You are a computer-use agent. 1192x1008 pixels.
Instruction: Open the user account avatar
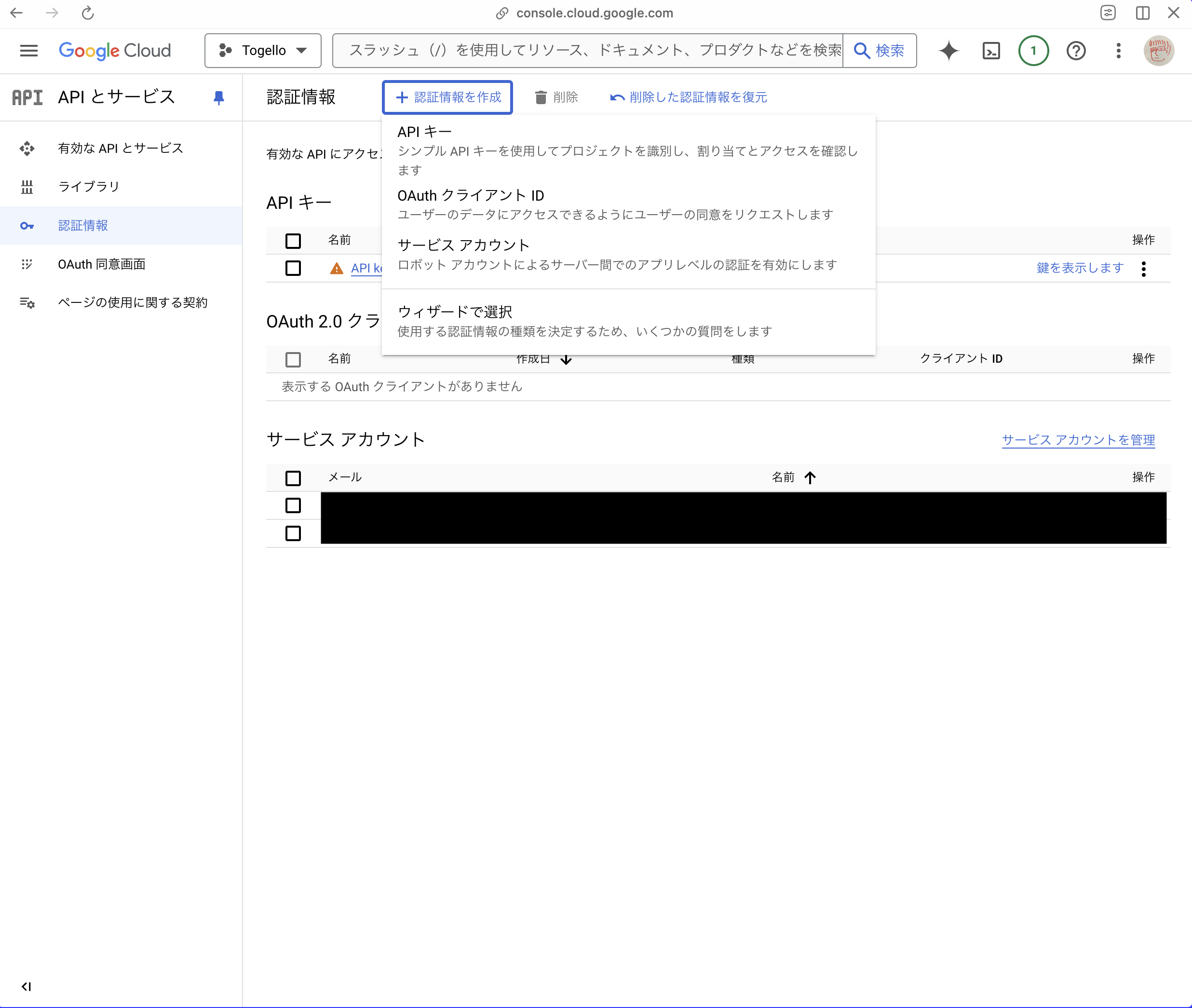click(x=1158, y=51)
